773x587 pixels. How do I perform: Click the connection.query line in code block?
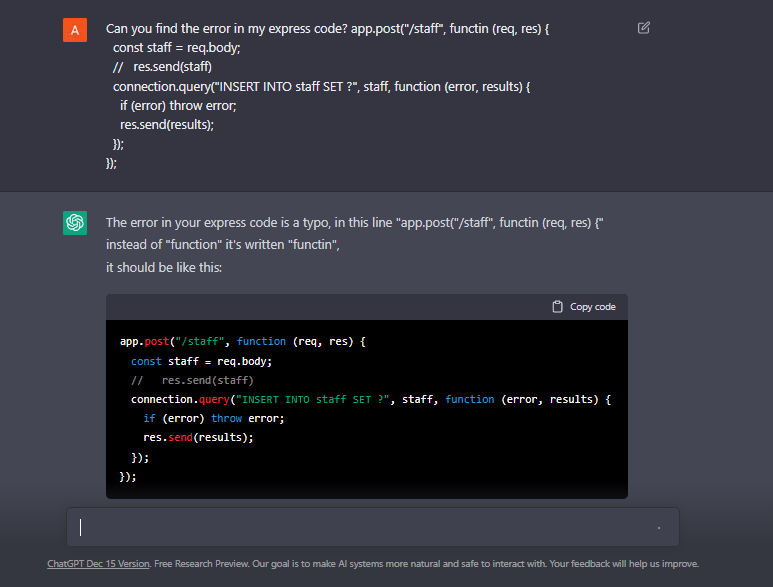370,399
